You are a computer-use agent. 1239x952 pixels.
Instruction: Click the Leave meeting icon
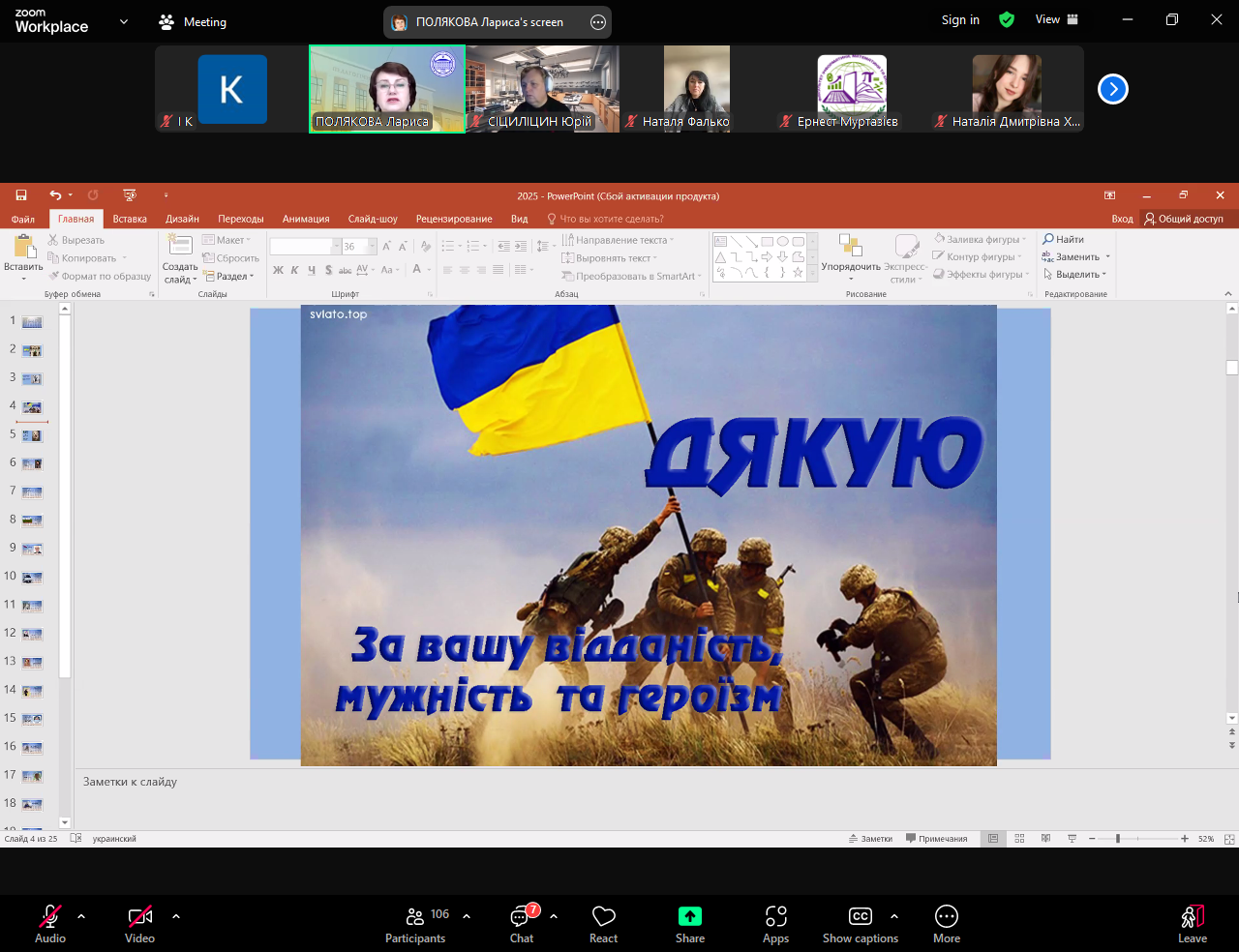coord(1192,917)
